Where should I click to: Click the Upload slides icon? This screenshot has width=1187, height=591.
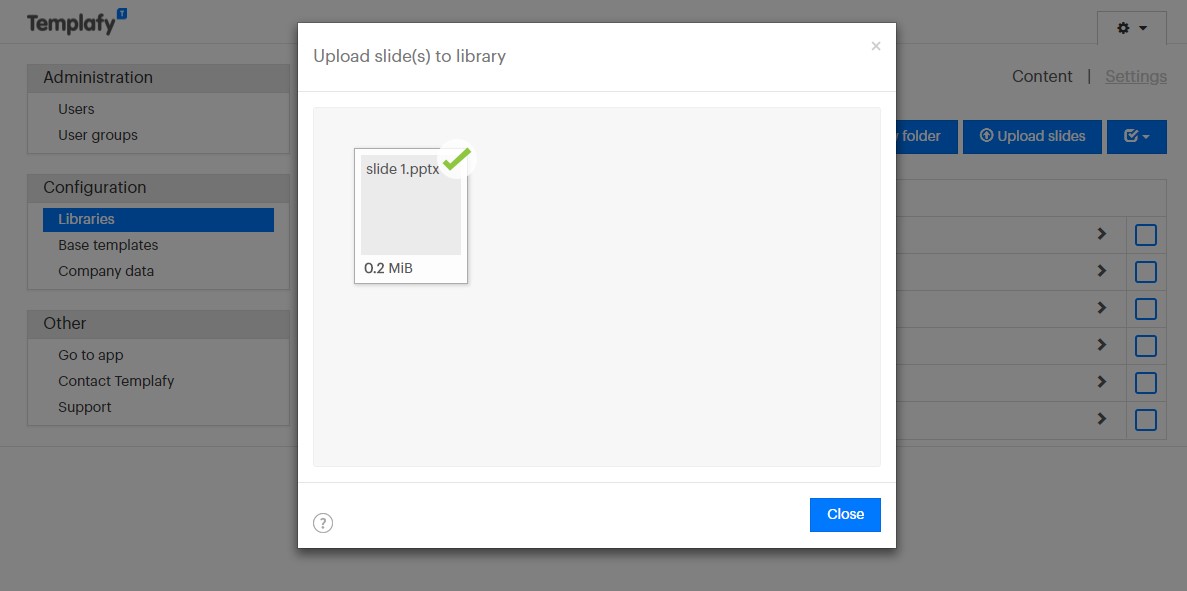tap(986, 136)
